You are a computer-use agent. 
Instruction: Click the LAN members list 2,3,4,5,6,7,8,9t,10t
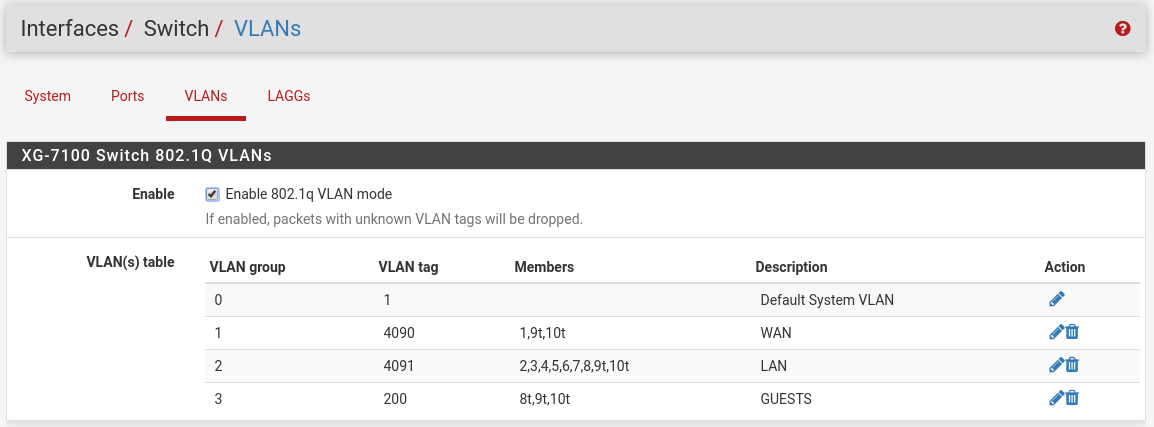[x=574, y=366]
